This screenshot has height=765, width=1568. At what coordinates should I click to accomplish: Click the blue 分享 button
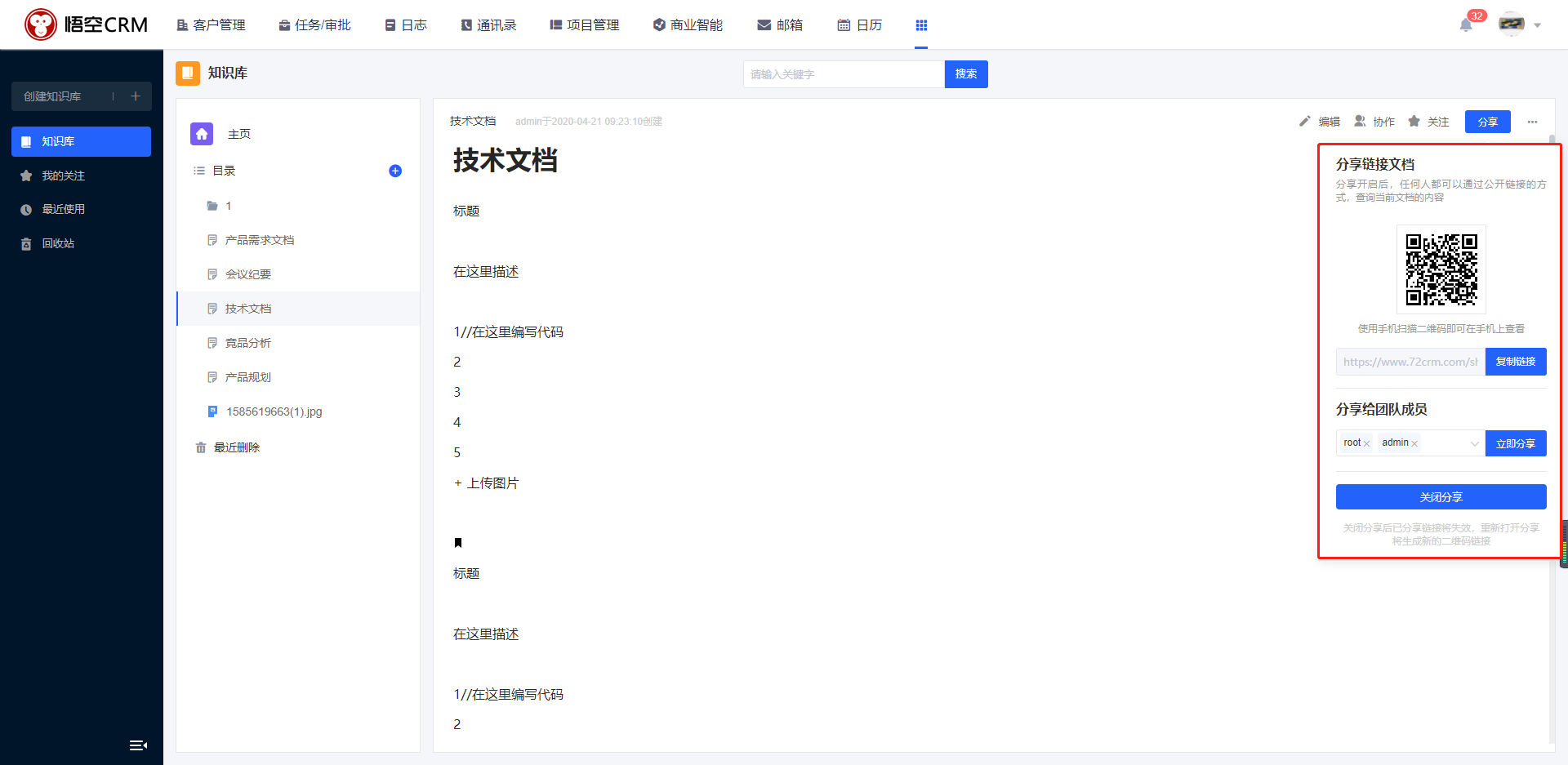[x=1488, y=122]
